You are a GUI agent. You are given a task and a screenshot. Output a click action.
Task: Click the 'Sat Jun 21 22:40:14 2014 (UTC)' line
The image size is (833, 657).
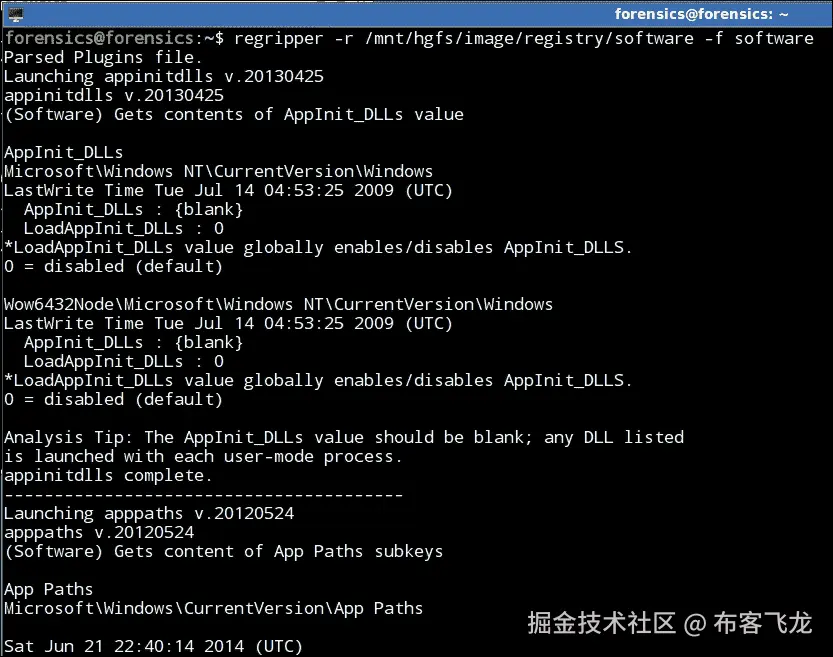point(153,646)
